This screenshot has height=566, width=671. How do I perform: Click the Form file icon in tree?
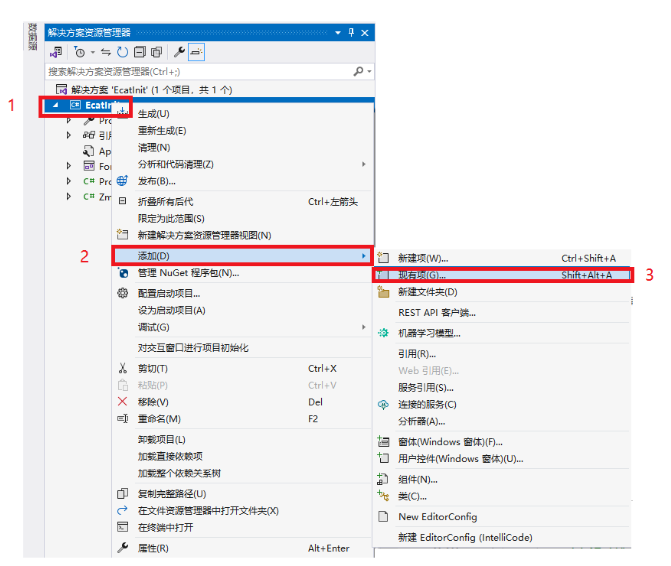pyautogui.click(x=89, y=166)
